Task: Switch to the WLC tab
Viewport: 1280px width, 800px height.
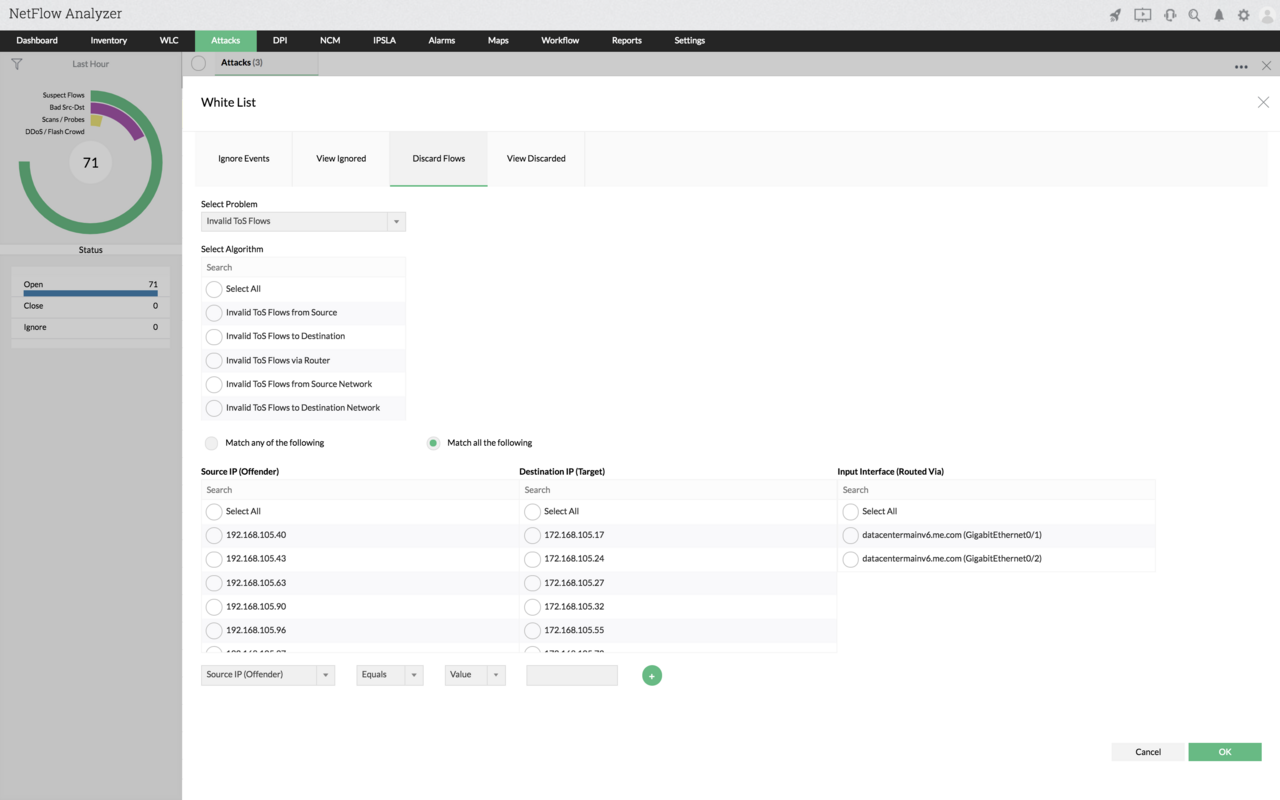Action: [x=169, y=41]
